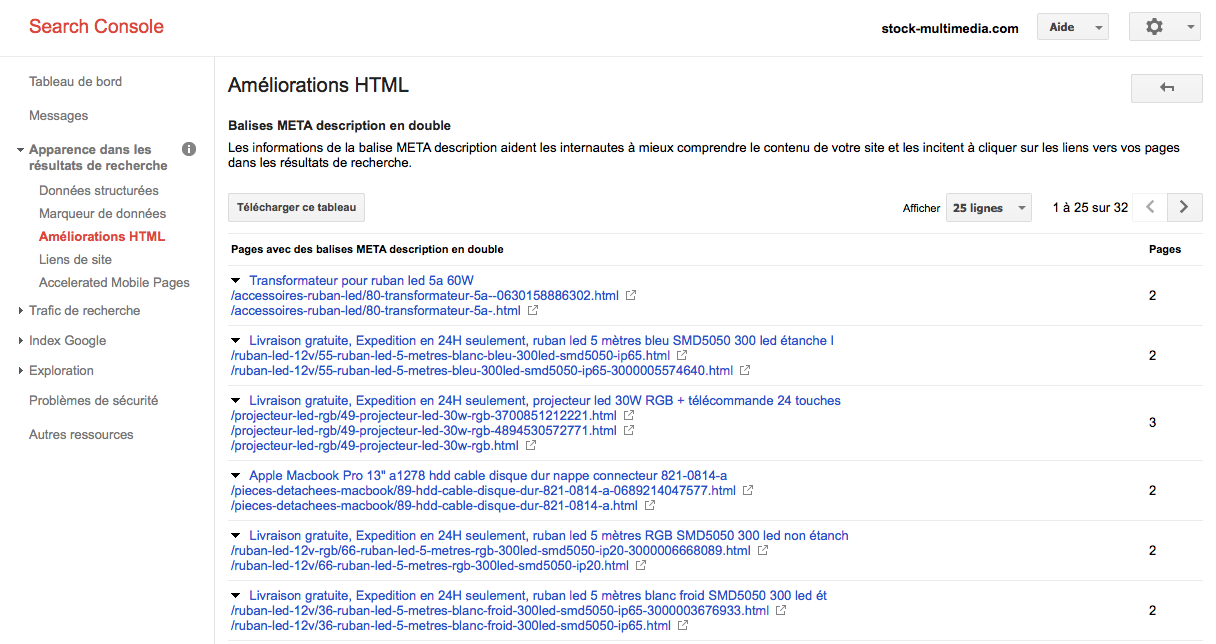Select Données structurées

click(99, 190)
